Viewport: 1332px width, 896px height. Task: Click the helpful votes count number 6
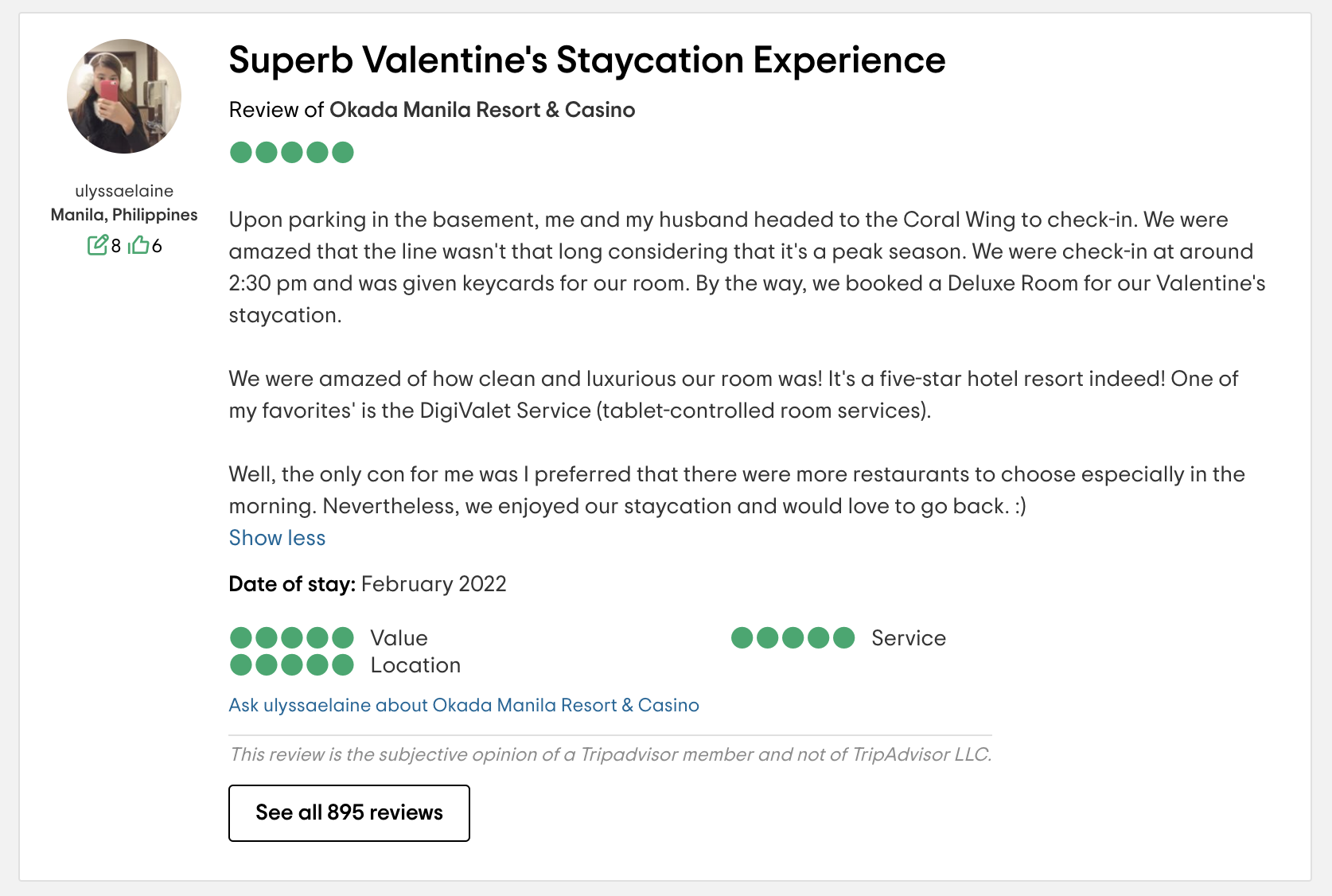click(157, 246)
